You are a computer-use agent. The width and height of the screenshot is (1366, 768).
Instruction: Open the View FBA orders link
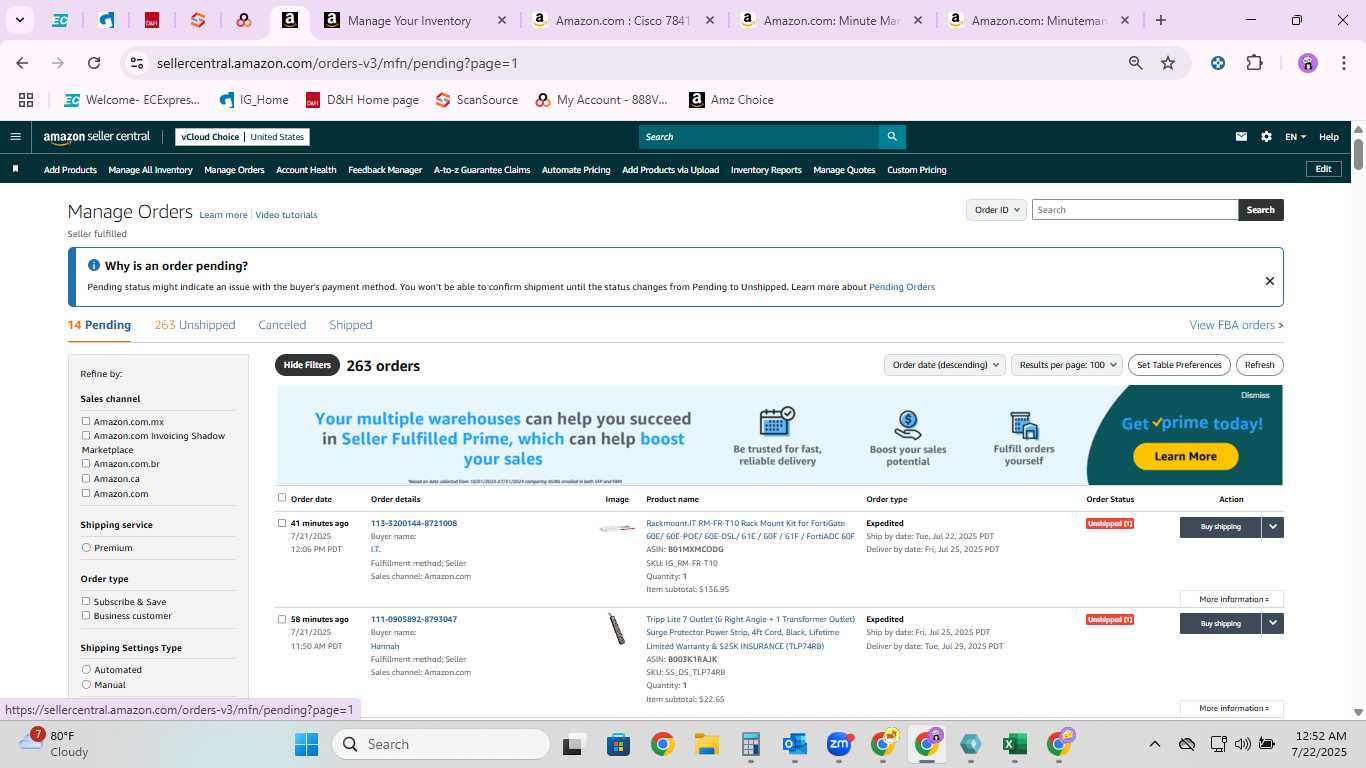pos(1236,325)
